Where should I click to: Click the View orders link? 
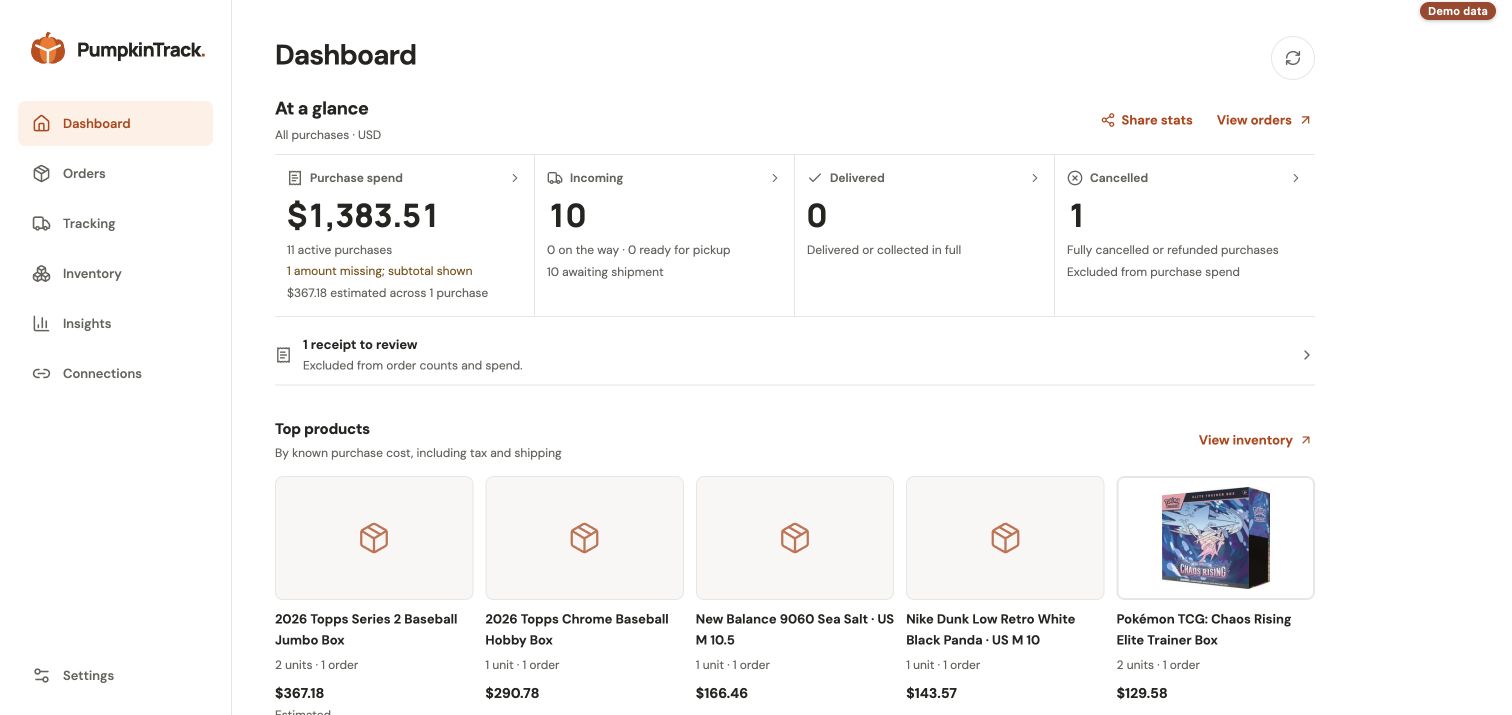pos(1263,120)
